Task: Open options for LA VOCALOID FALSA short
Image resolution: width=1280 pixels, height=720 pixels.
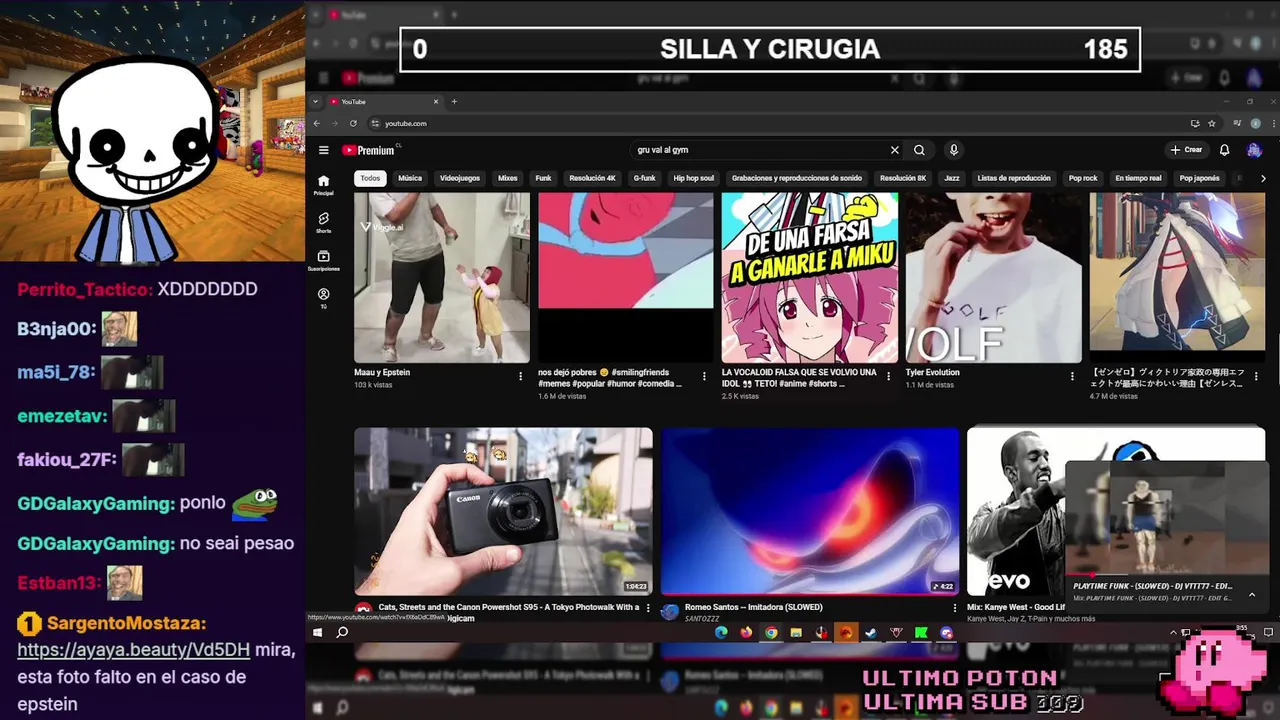Action: pos(888,377)
